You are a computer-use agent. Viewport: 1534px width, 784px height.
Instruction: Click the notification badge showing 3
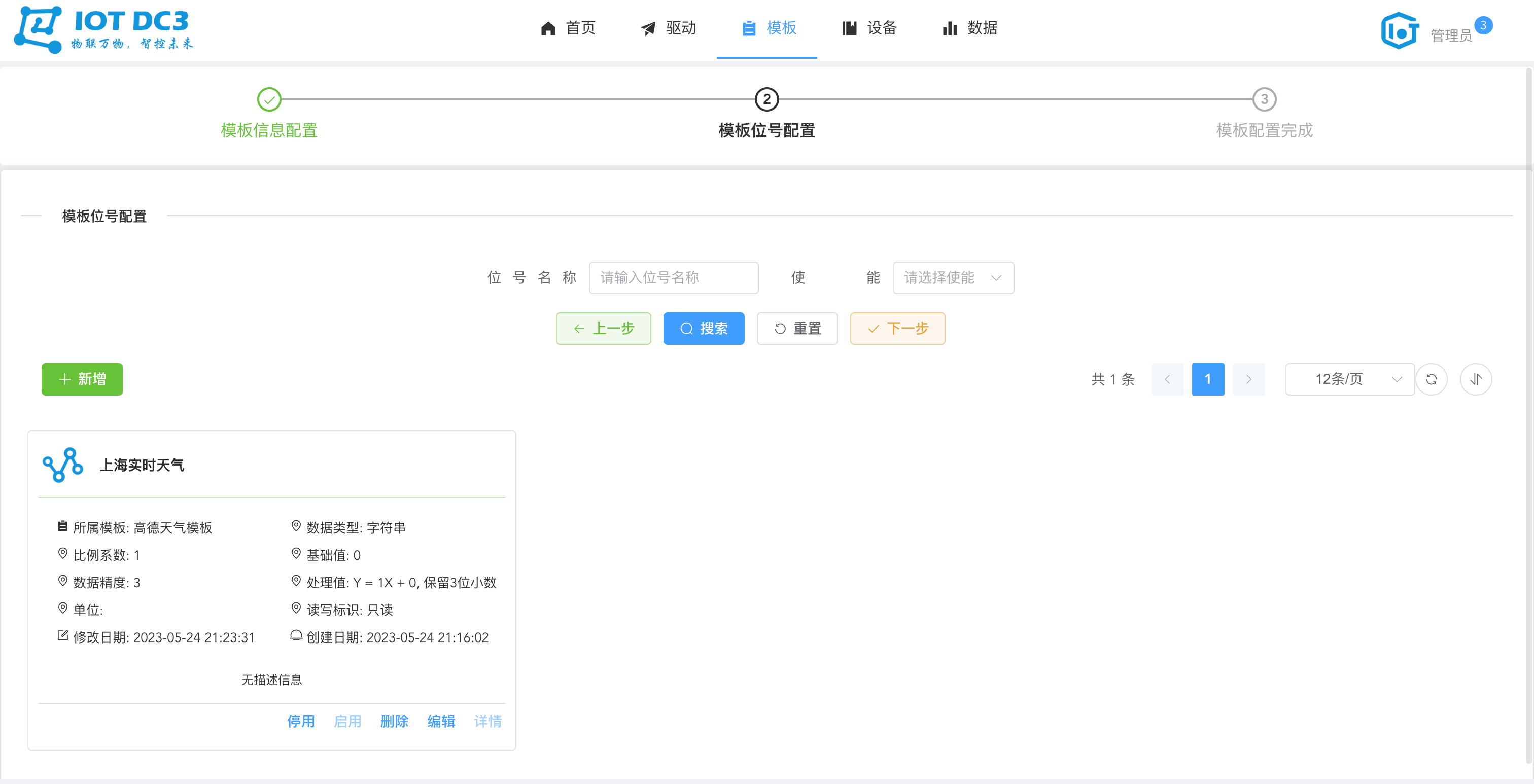1483,24
